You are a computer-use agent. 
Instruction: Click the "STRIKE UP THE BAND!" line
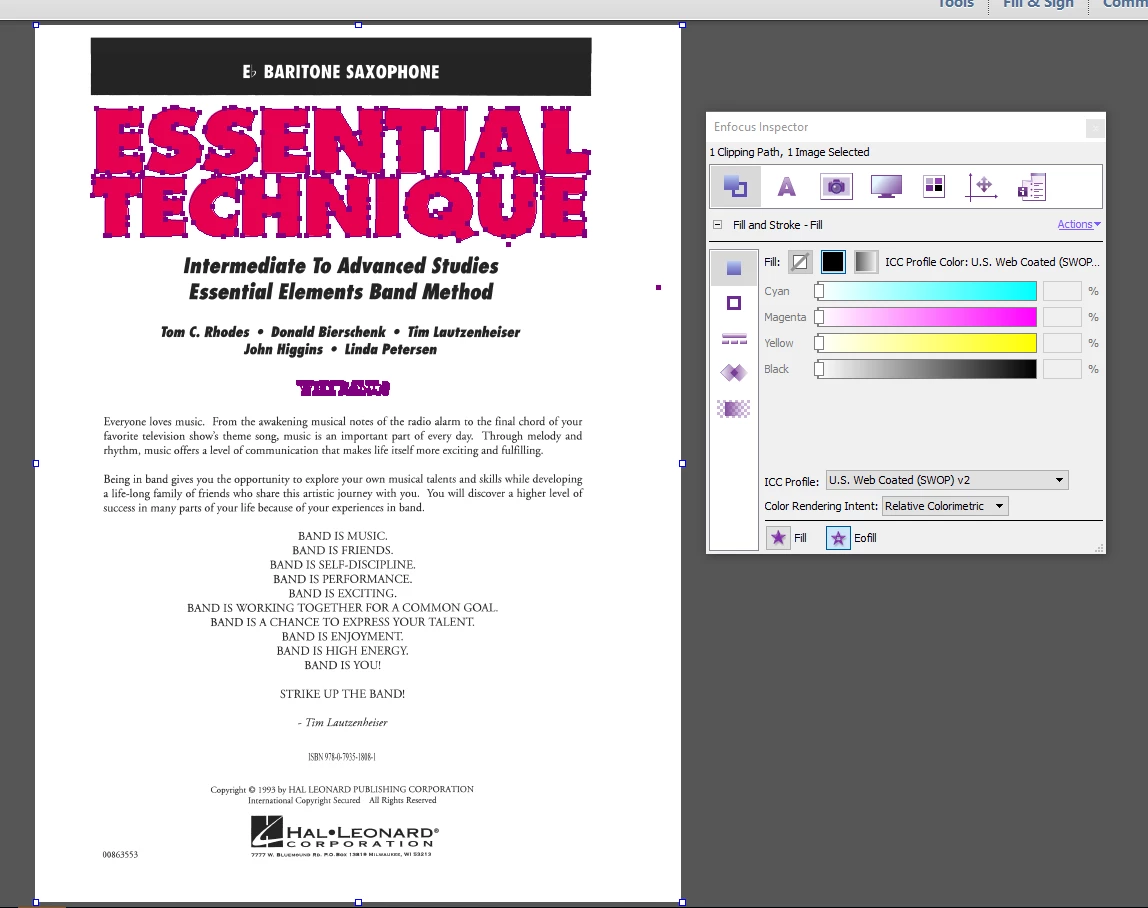click(342, 693)
